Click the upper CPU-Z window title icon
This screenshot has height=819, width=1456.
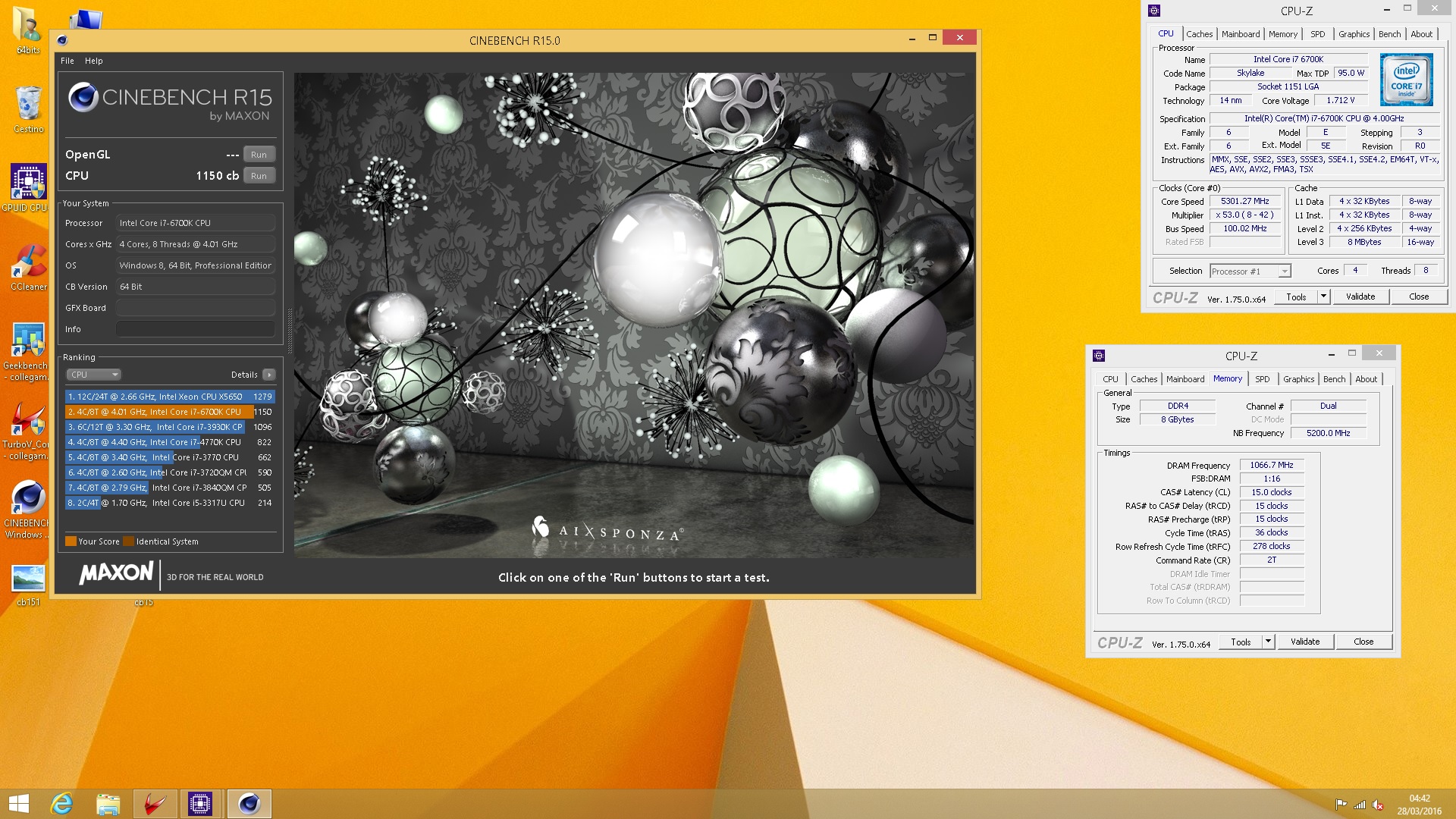(1154, 11)
